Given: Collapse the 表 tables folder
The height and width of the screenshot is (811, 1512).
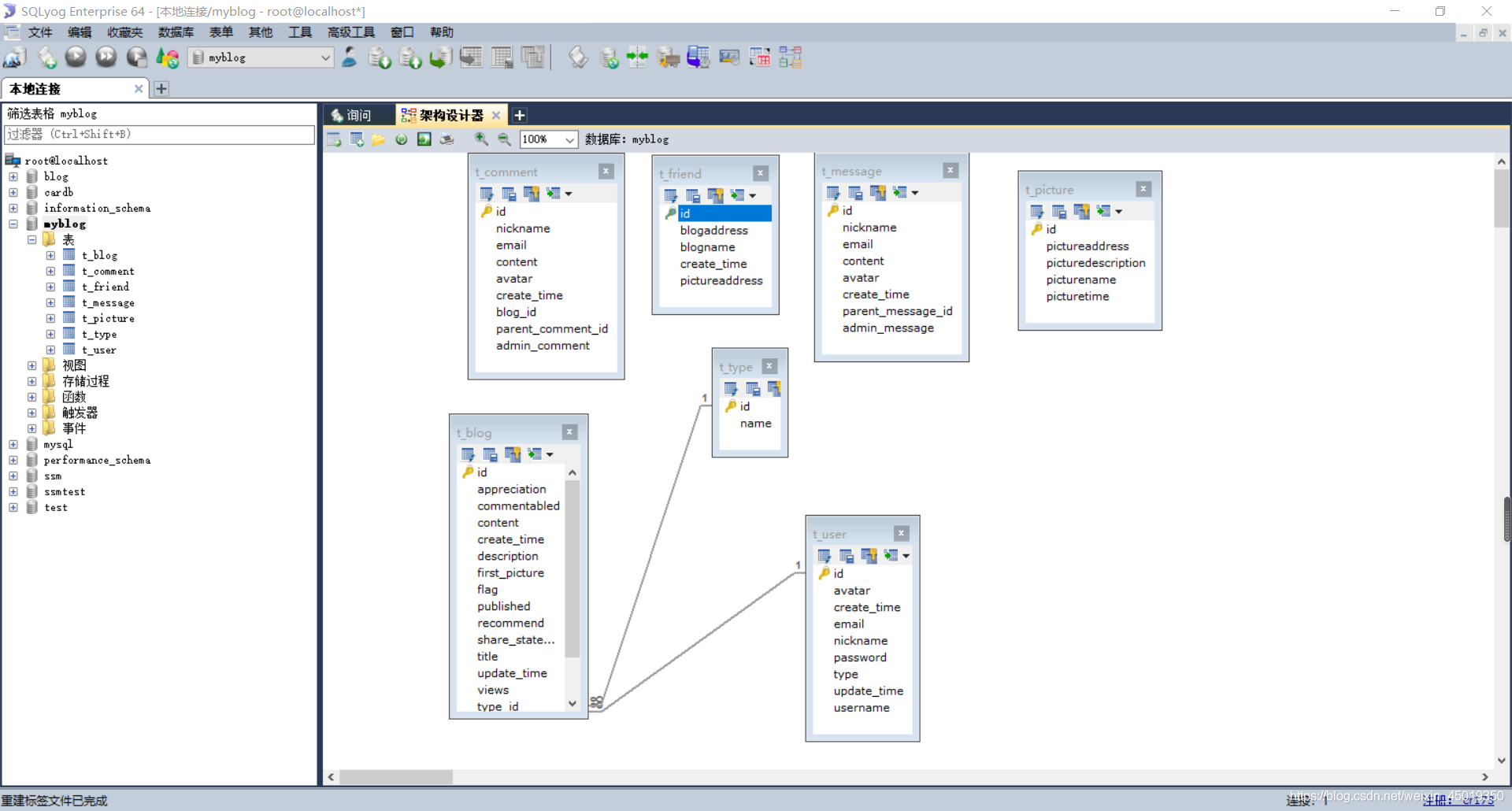Looking at the screenshot, I should point(31,239).
